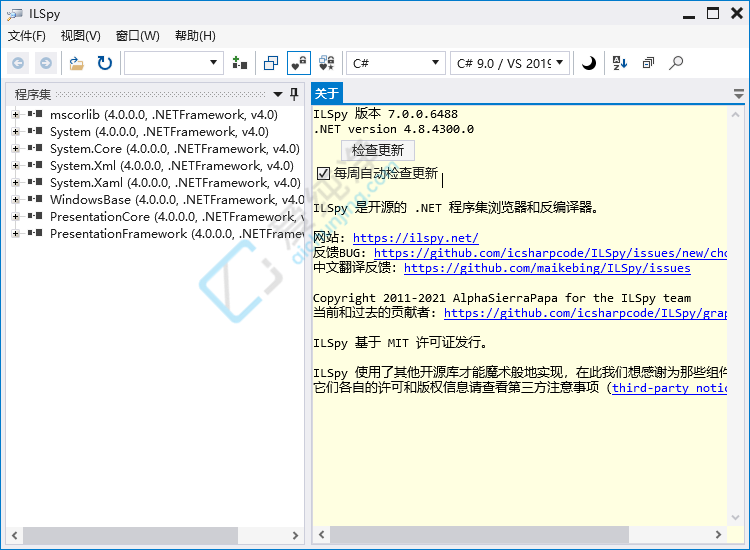The width and height of the screenshot is (750, 550).
Task: Open an assembly file with the folder icon
Action: (x=77, y=63)
